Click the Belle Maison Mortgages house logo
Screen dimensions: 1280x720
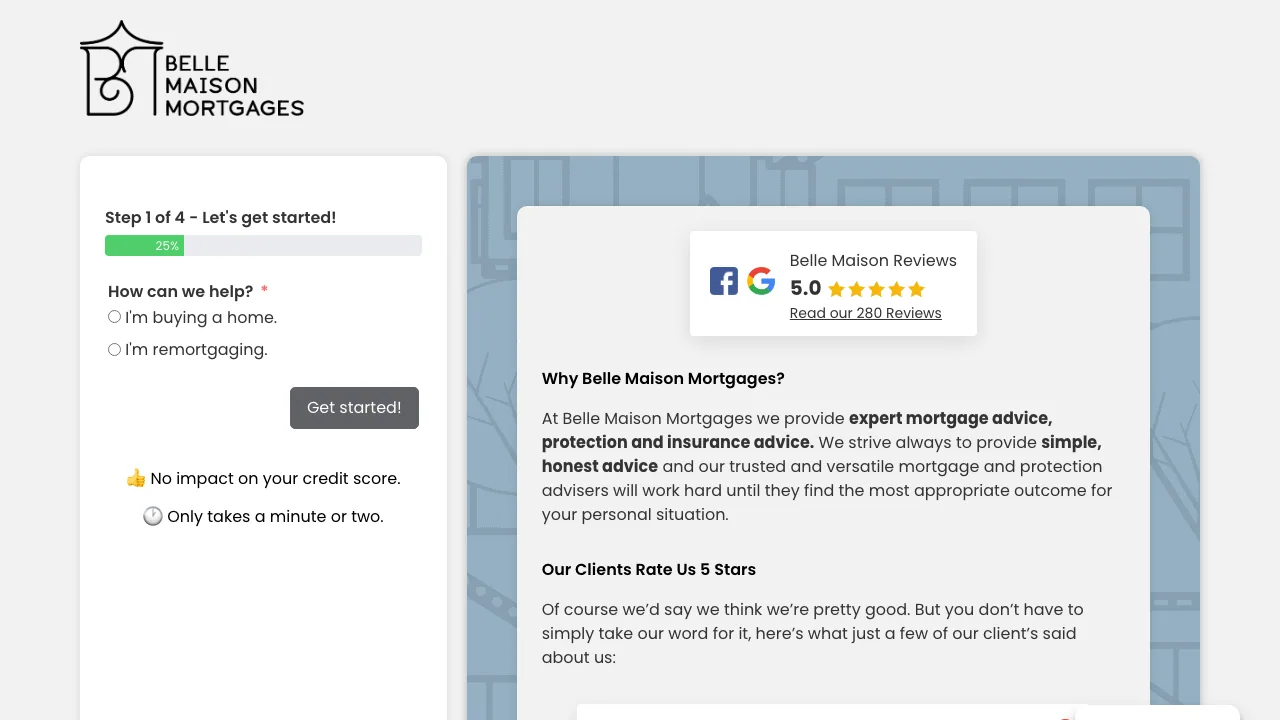tap(119, 68)
